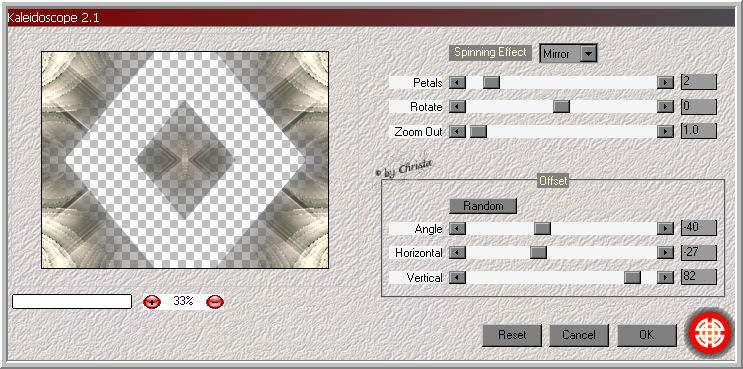Click the Petals slider right arrow
Screen dimensions: 743x369
pos(665,82)
